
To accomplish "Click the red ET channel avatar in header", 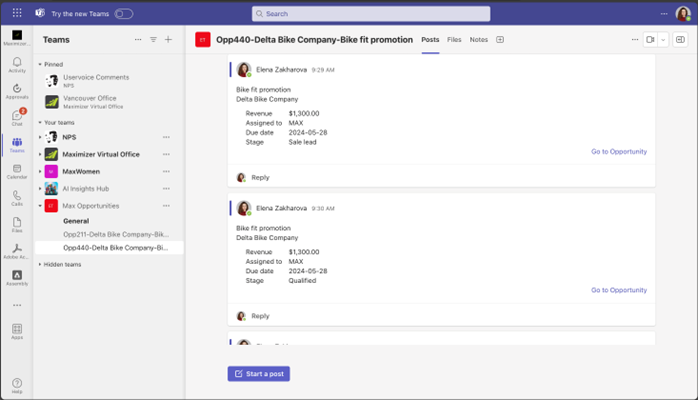I will pyautogui.click(x=203, y=40).
